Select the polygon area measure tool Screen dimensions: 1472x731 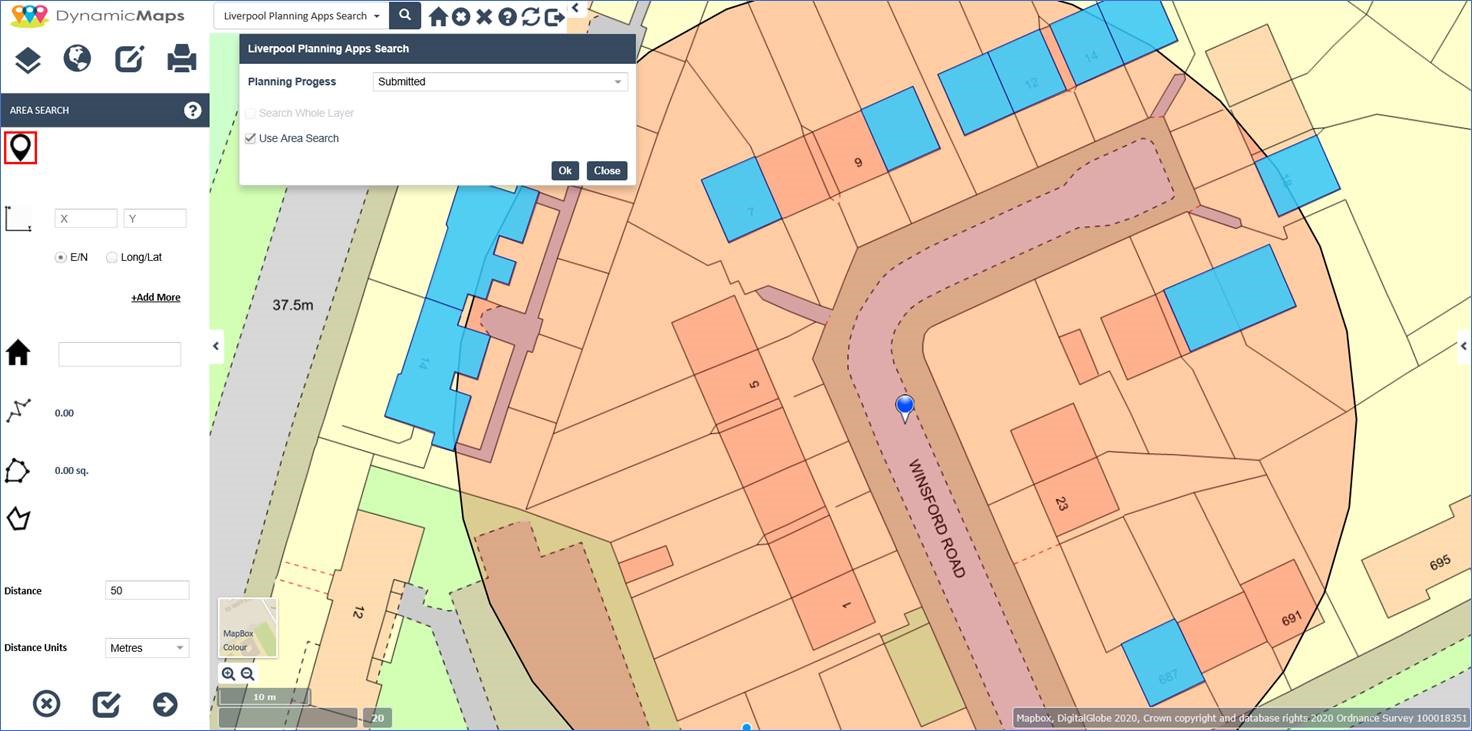click(18, 470)
